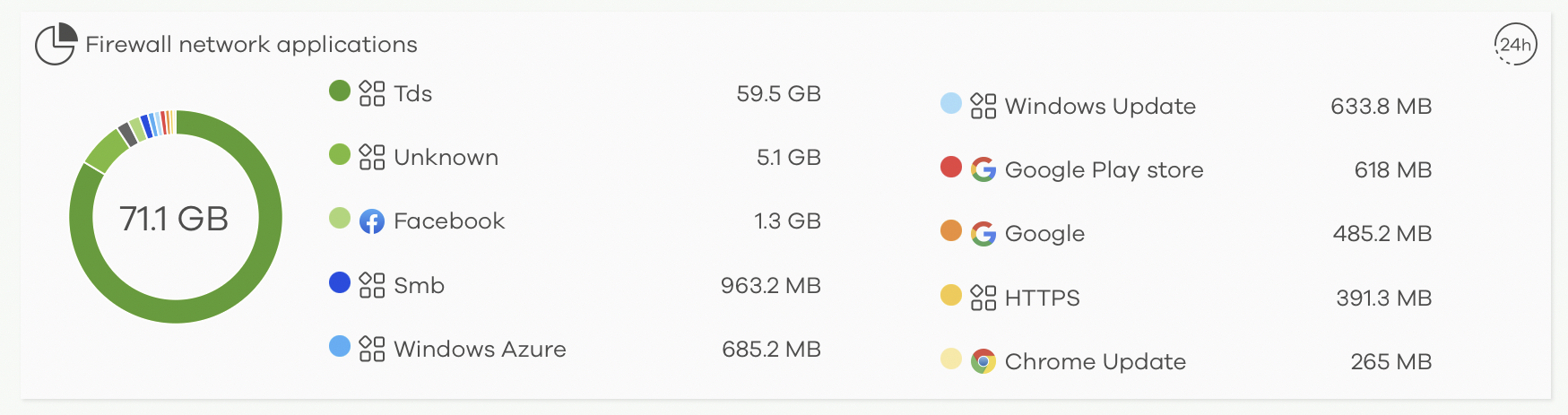Click the Google app icon
This screenshot has height=415, width=1568.
[x=983, y=234]
